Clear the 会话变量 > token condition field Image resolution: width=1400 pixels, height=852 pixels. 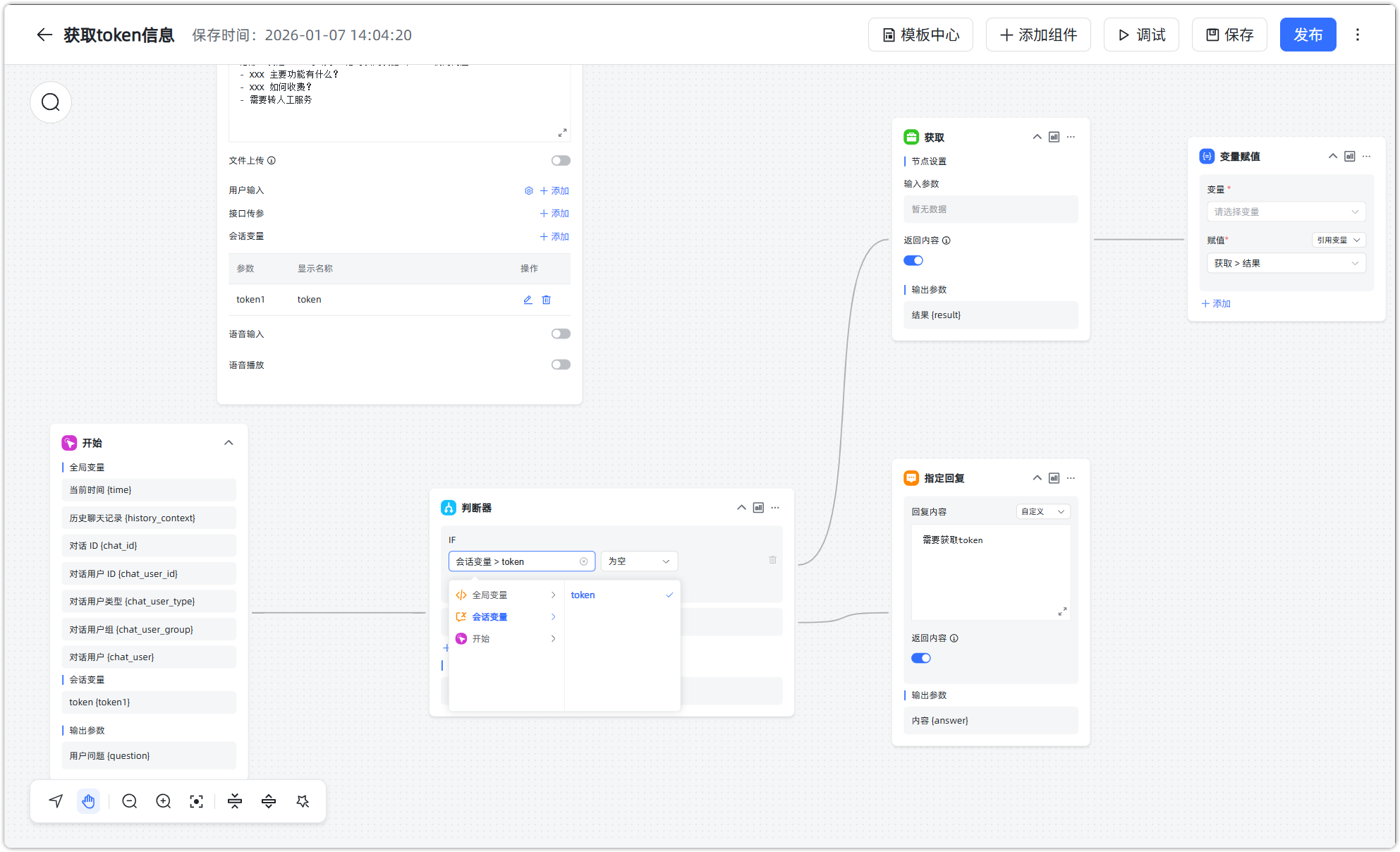tap(583, 561)
